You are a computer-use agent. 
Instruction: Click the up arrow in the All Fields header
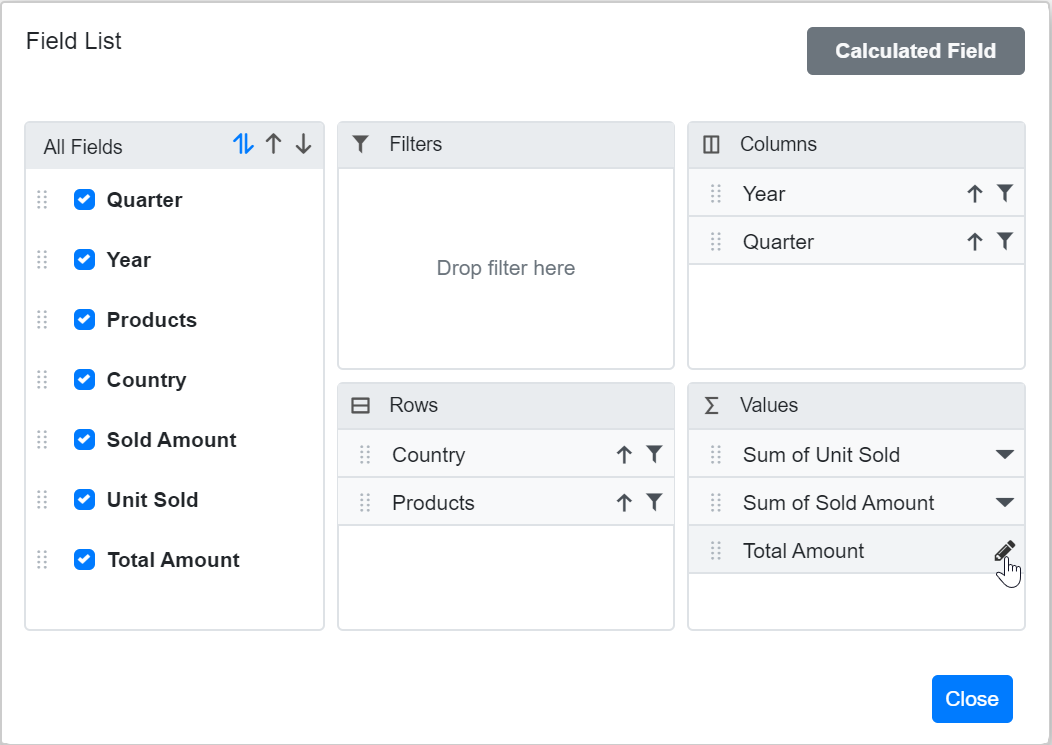(x=273, y=145)
